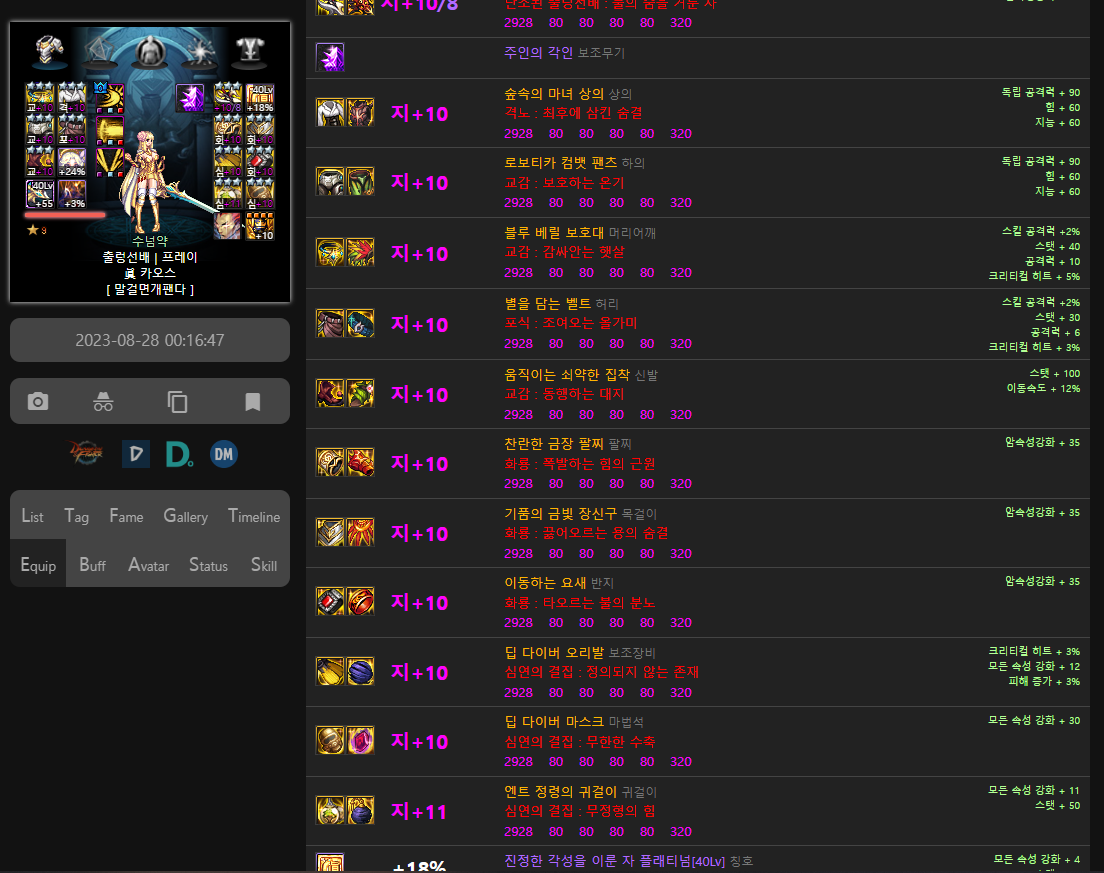Click the item name 블루 베릴 보호대
Image resolution: width=1104 pixels, height=873 pixels.
tap(554, 232)
